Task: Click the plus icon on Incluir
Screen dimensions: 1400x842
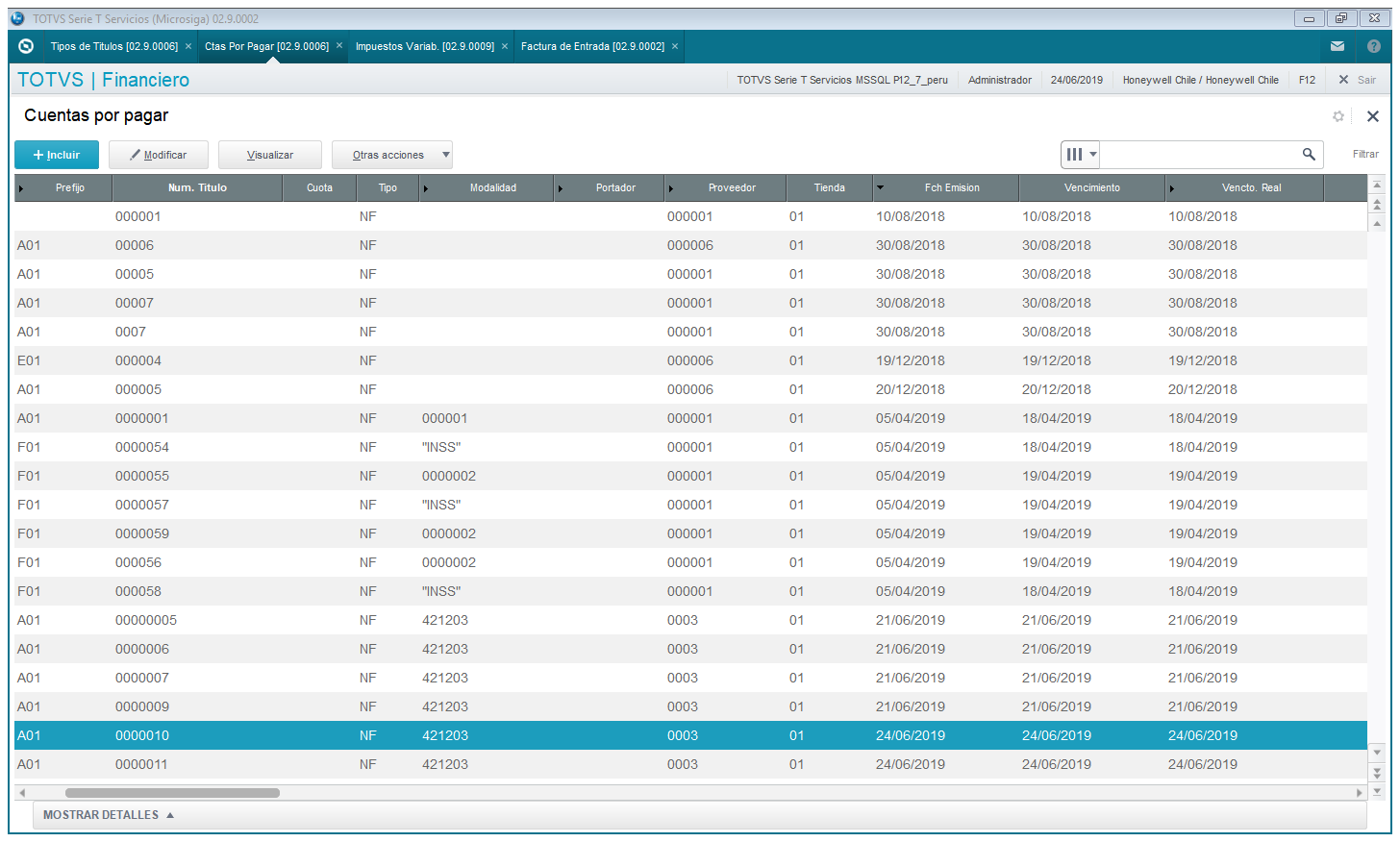Action: tap(38, 155)
